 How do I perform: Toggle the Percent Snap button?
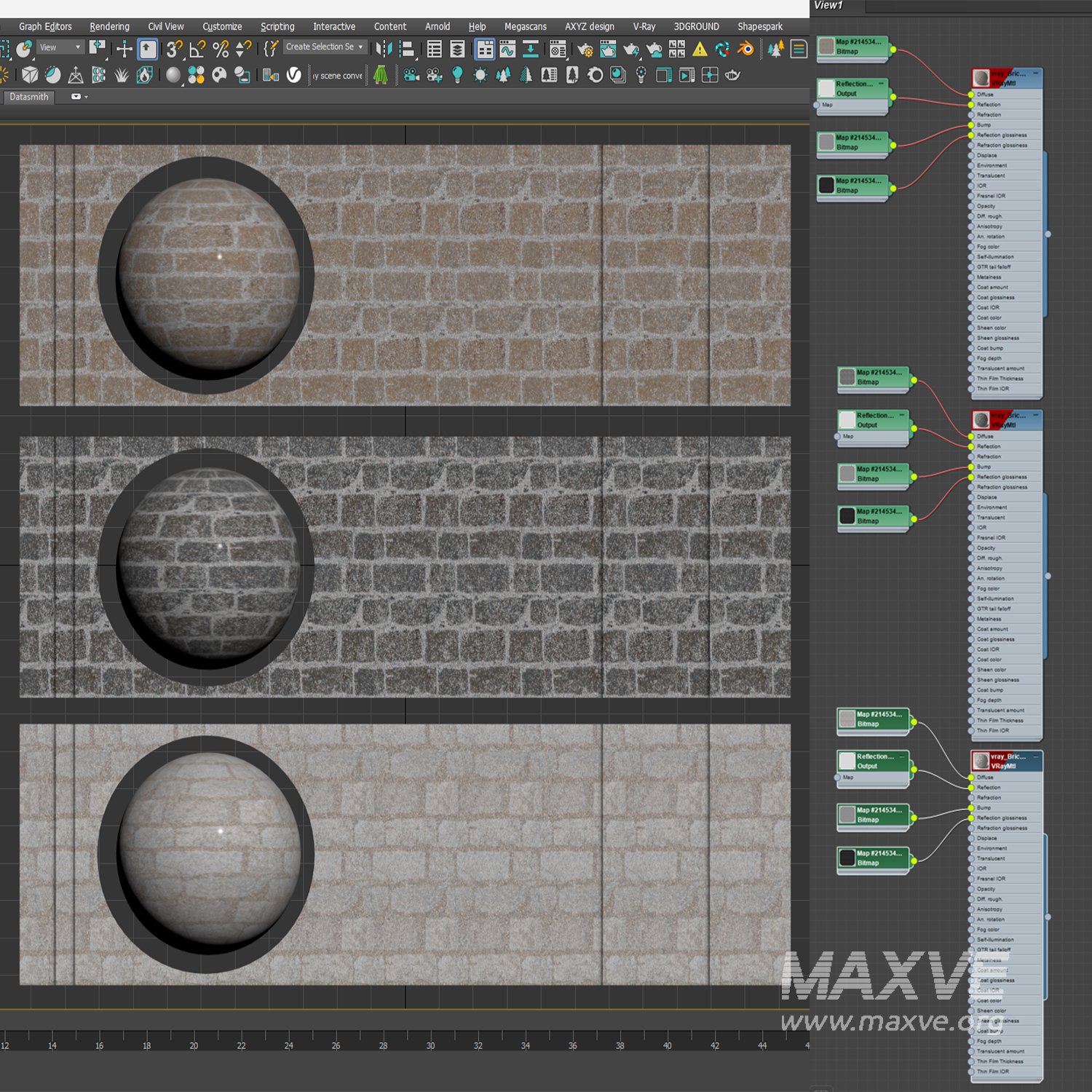(221, 49)
